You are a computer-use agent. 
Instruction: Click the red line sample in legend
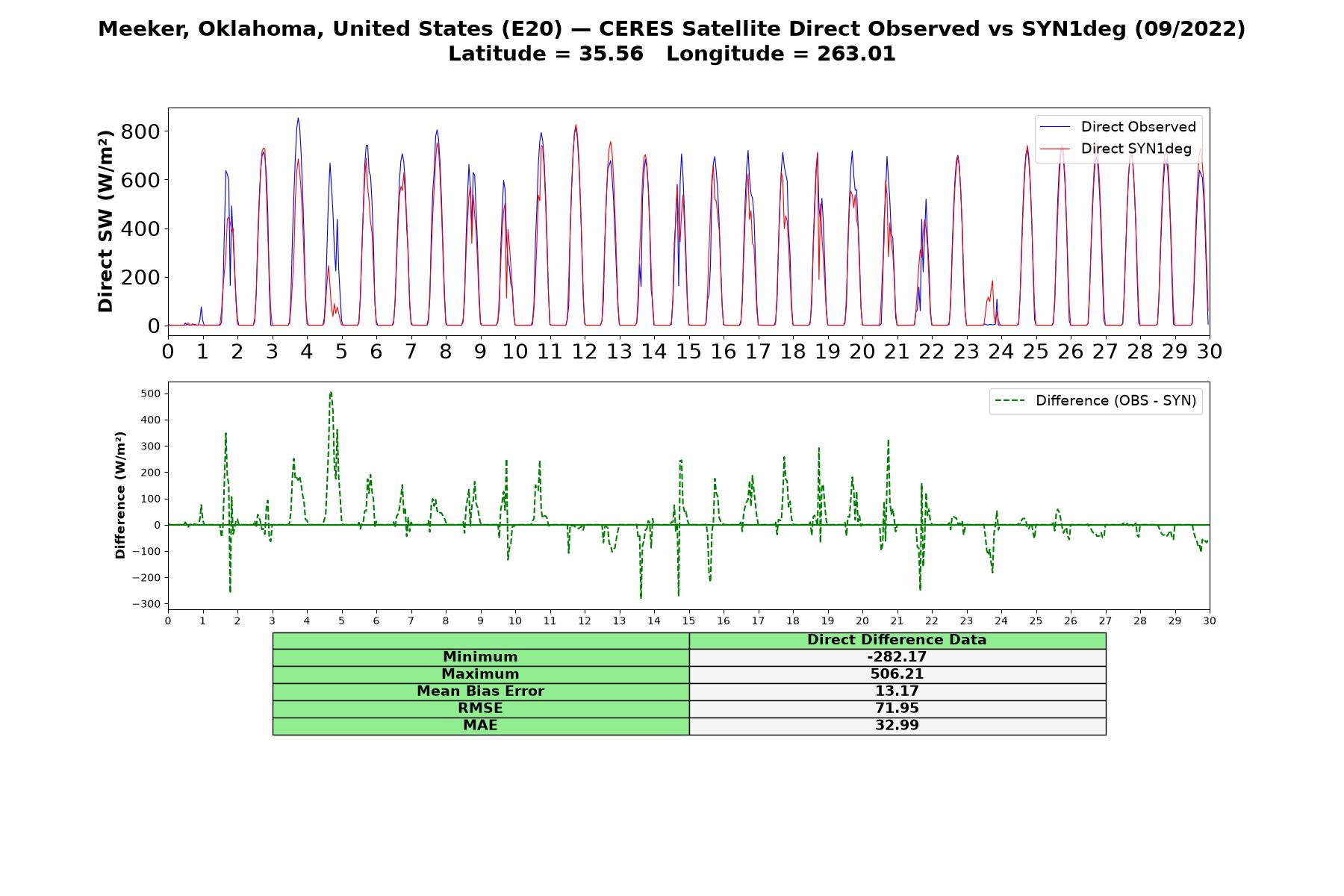click(x=1056, y=149)
